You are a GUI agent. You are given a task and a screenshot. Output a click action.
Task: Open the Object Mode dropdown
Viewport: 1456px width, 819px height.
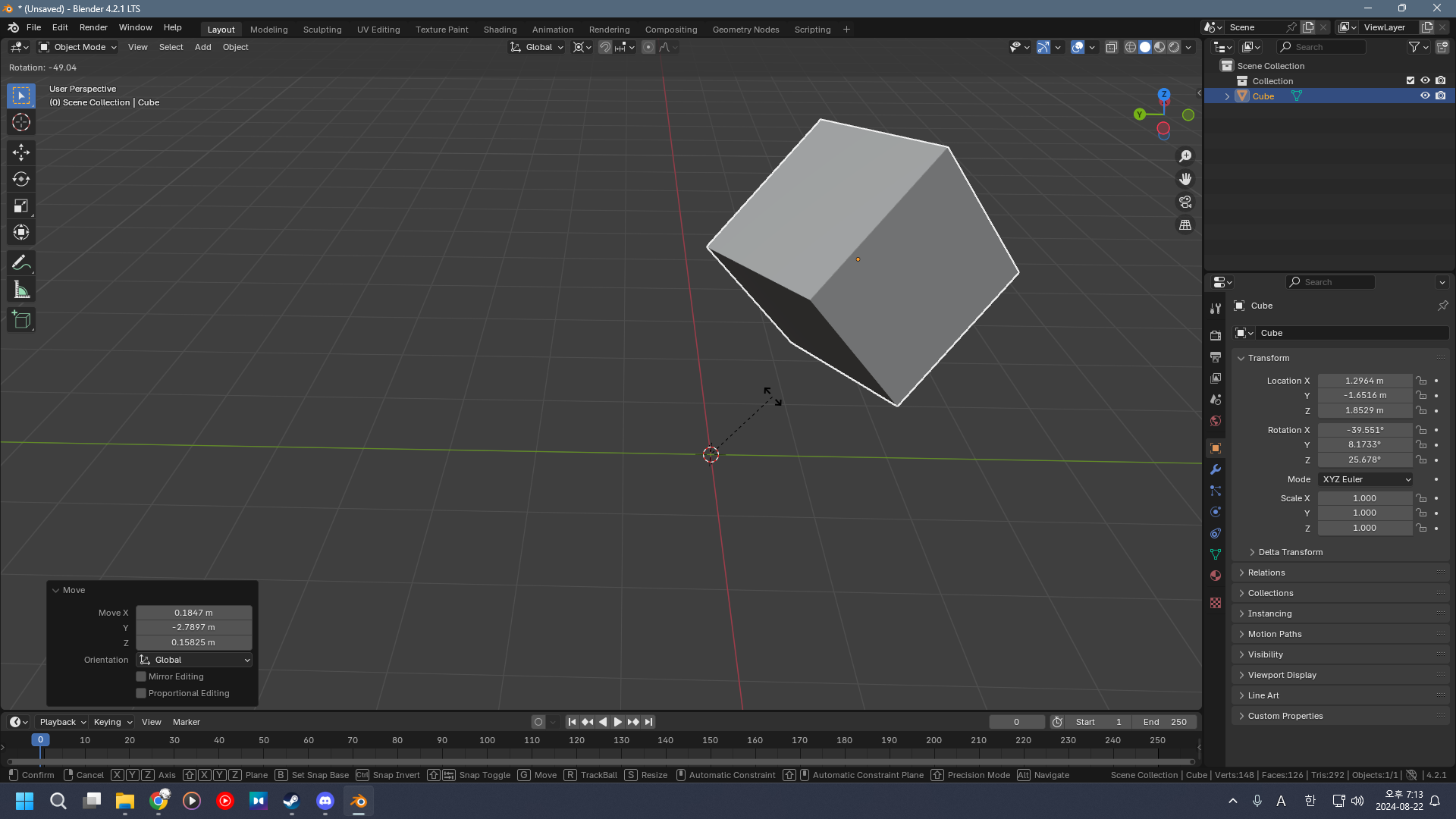click(79, 47)
